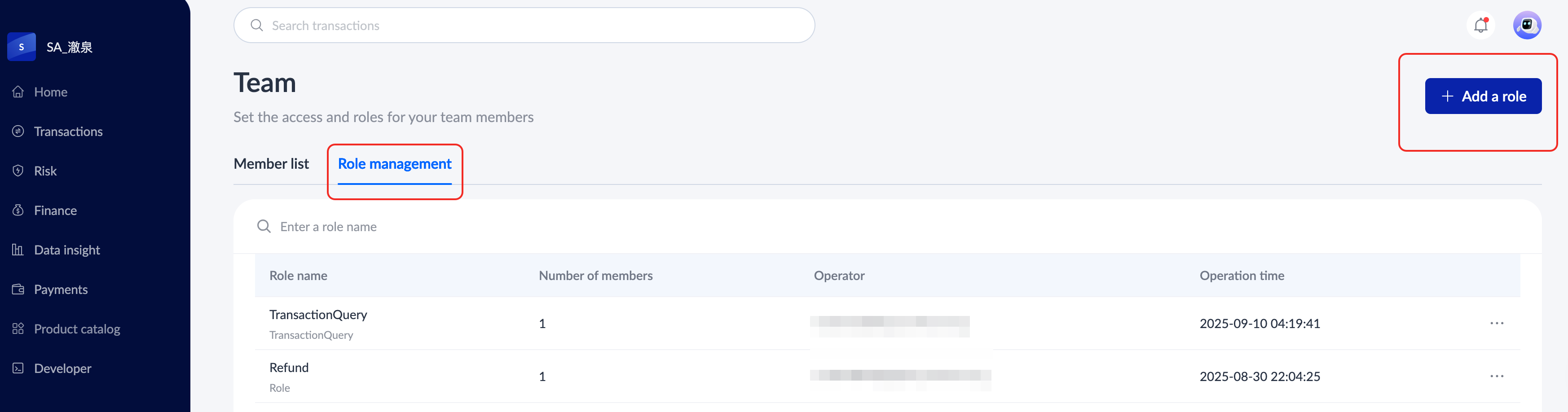This screenshot has height=412, width=1568.
Task: Click the Home house icon in sidebar
Action: click(x=18, y=92)
